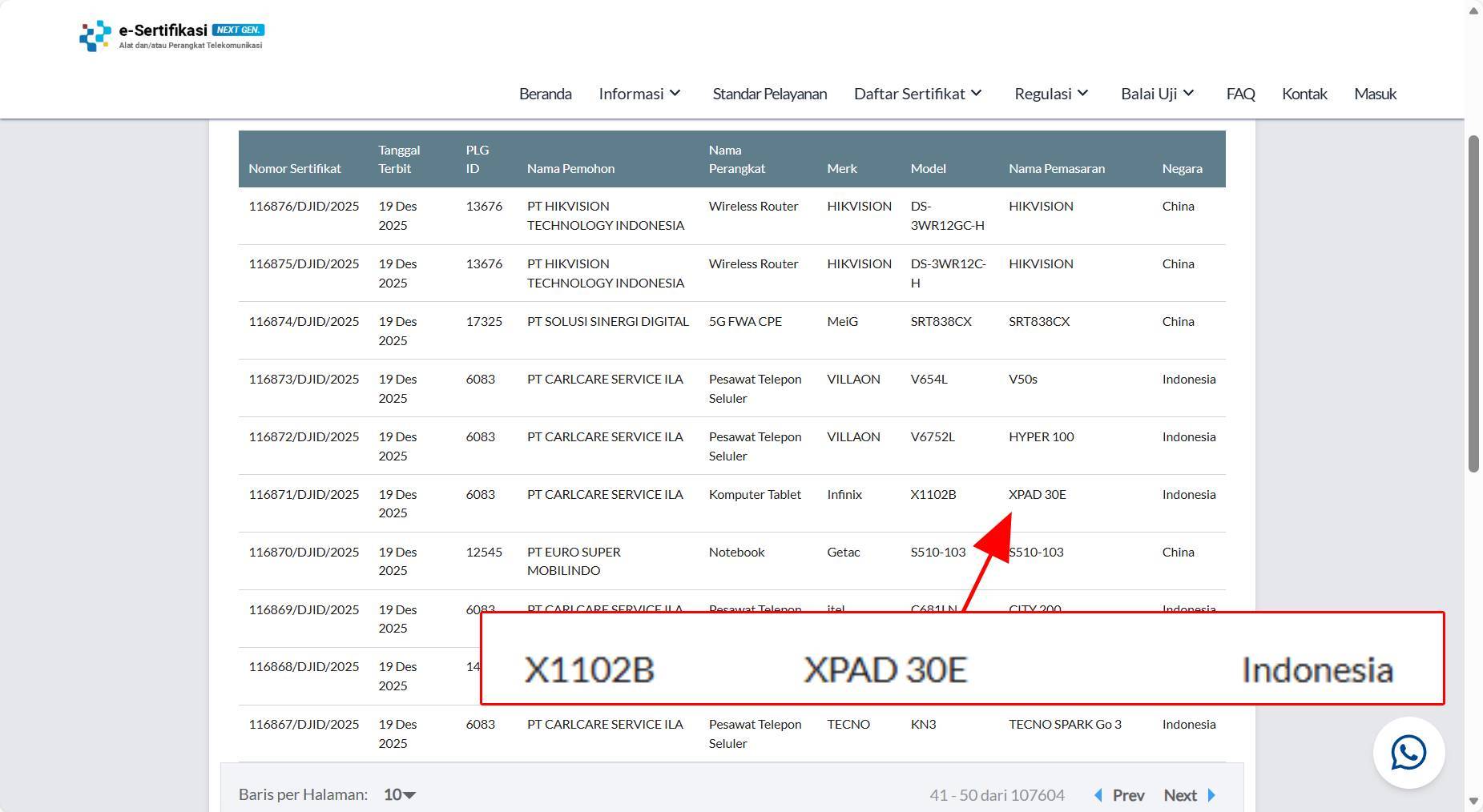1483x812 pixels.
Task: Click the vertical page scrollbar
Action: [1473, 304]
